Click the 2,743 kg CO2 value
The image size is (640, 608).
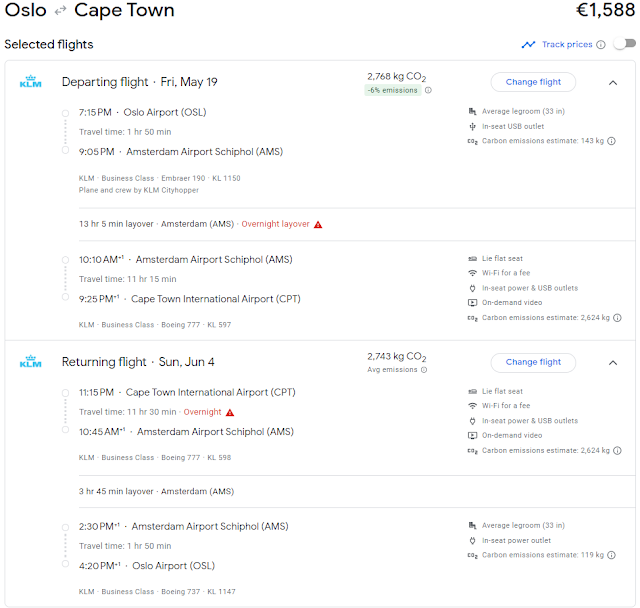(396, 357)
